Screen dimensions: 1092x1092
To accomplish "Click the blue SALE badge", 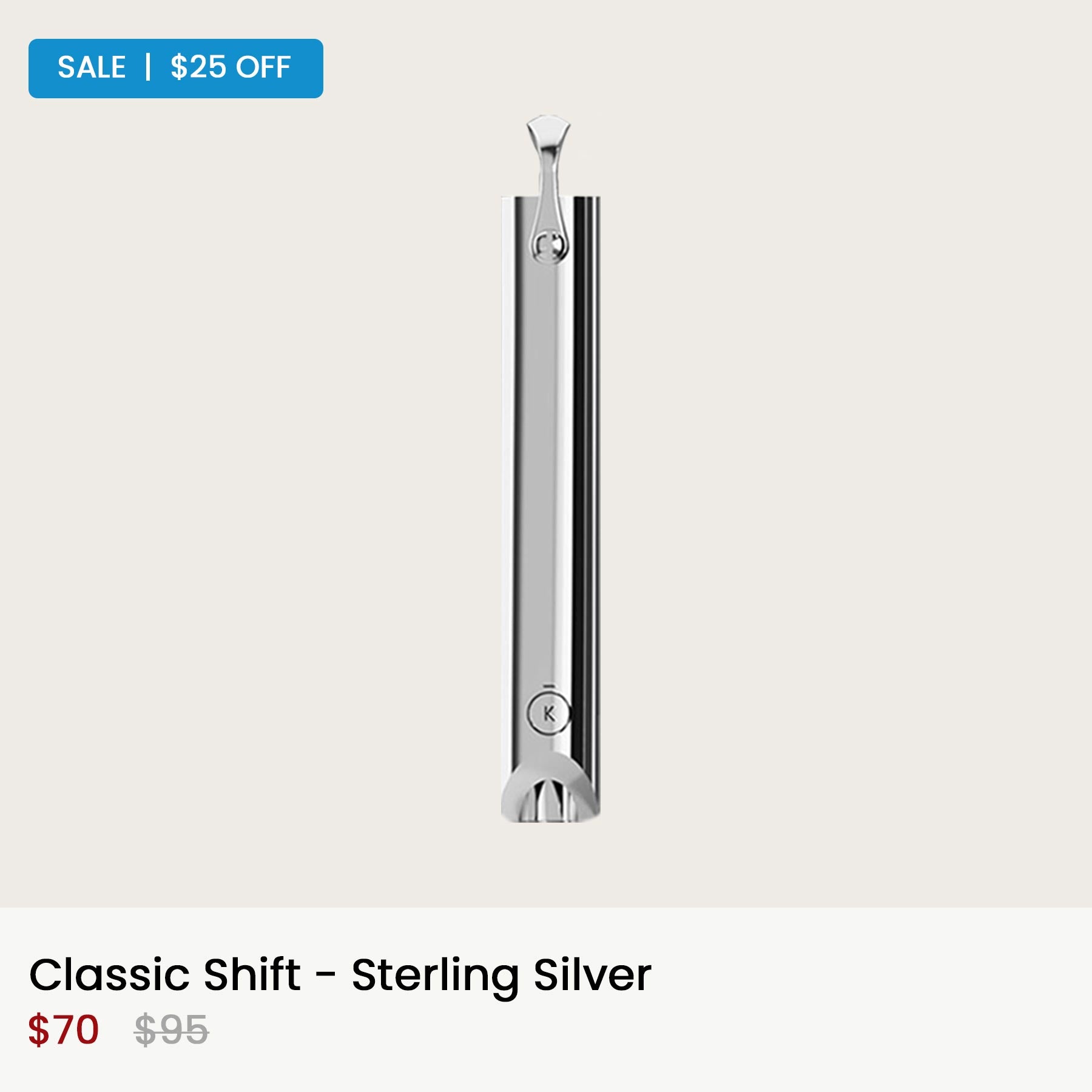I will (x=175, y=69).
